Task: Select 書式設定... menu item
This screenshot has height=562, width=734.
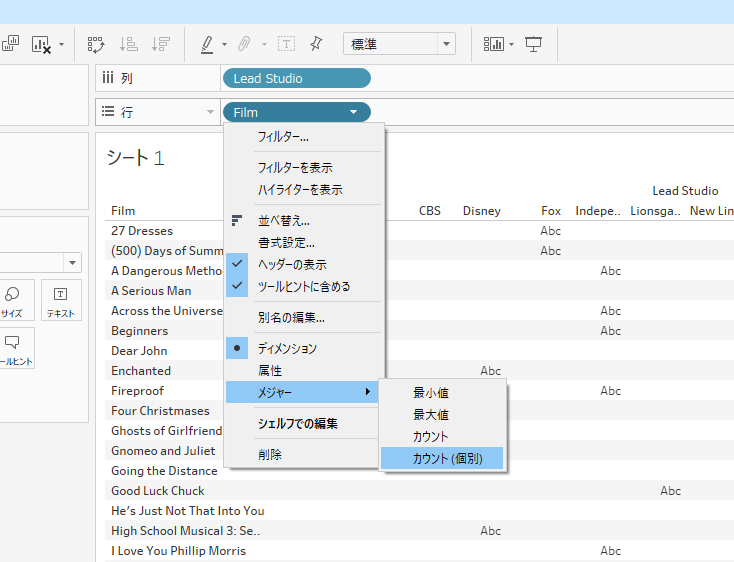Action: point(304,242)
